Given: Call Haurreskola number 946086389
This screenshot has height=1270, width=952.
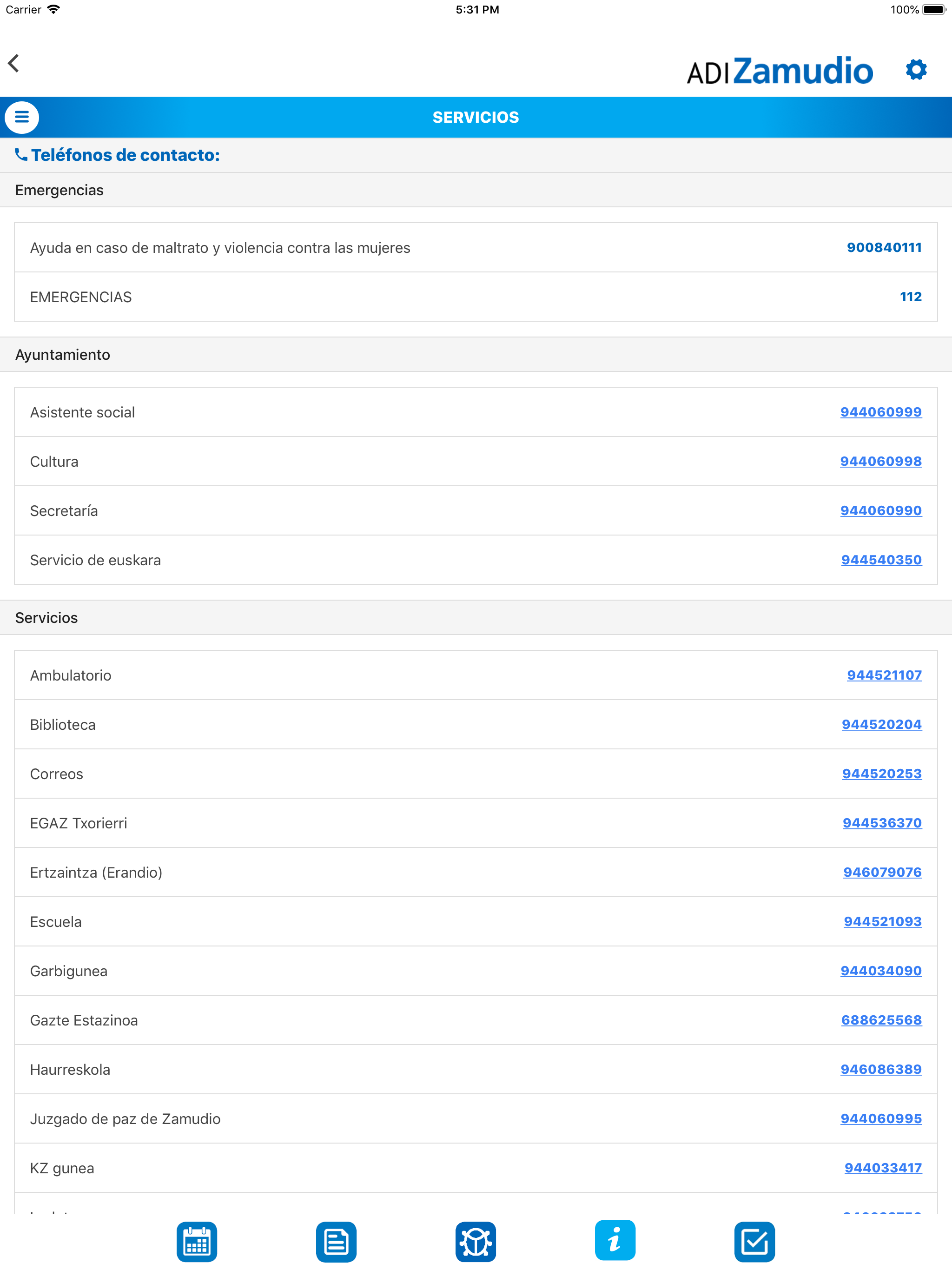Looking at the screenshot, I should point(881,1070).
